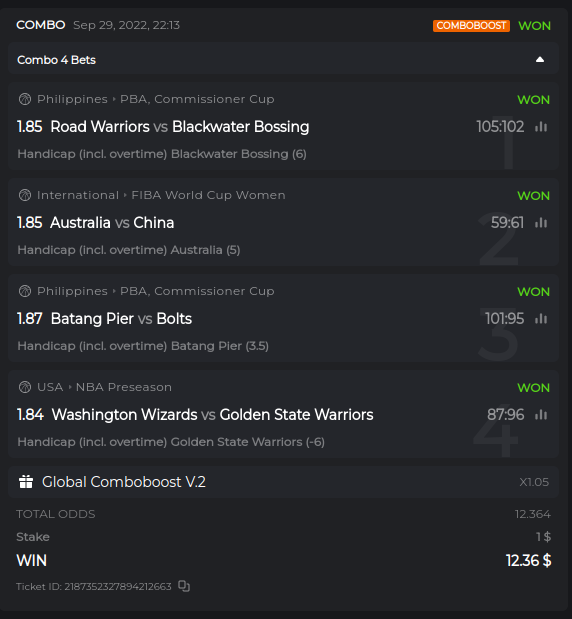Click Philippines PBA Commissioner Cup league of first bet
The height and width of the screenshot is (619, 572).
click(156, 99)
